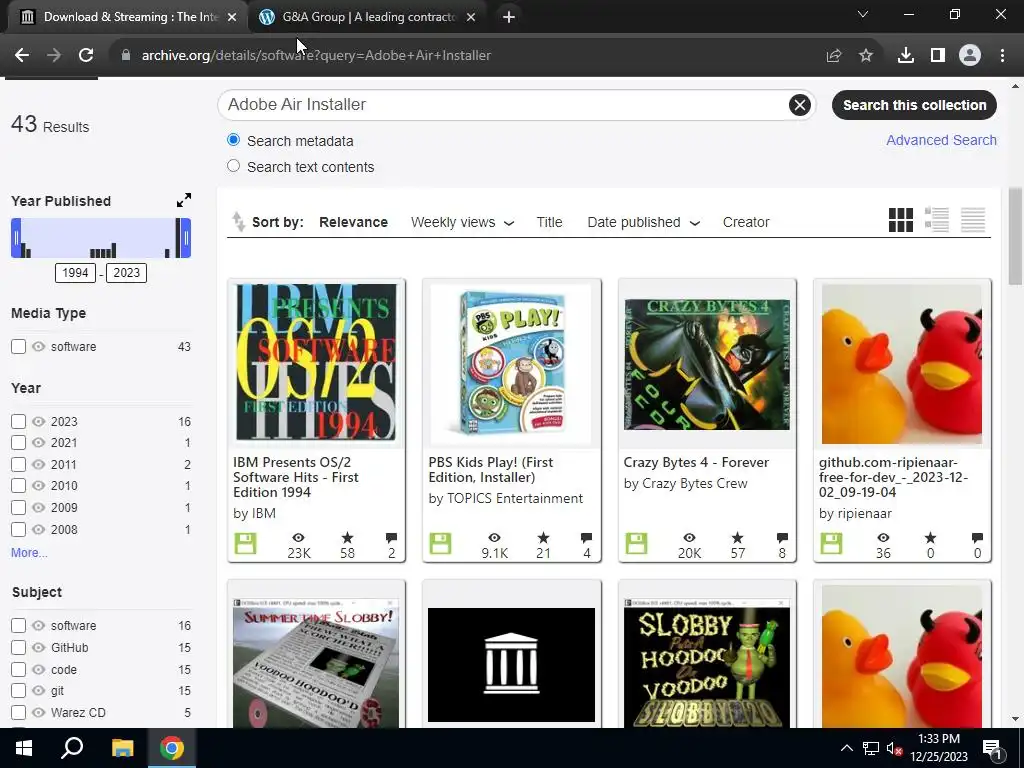Open IBM Presents OS/2 Software Hits title
This screenshot has width=1024, height=768.
pos(296,477)
